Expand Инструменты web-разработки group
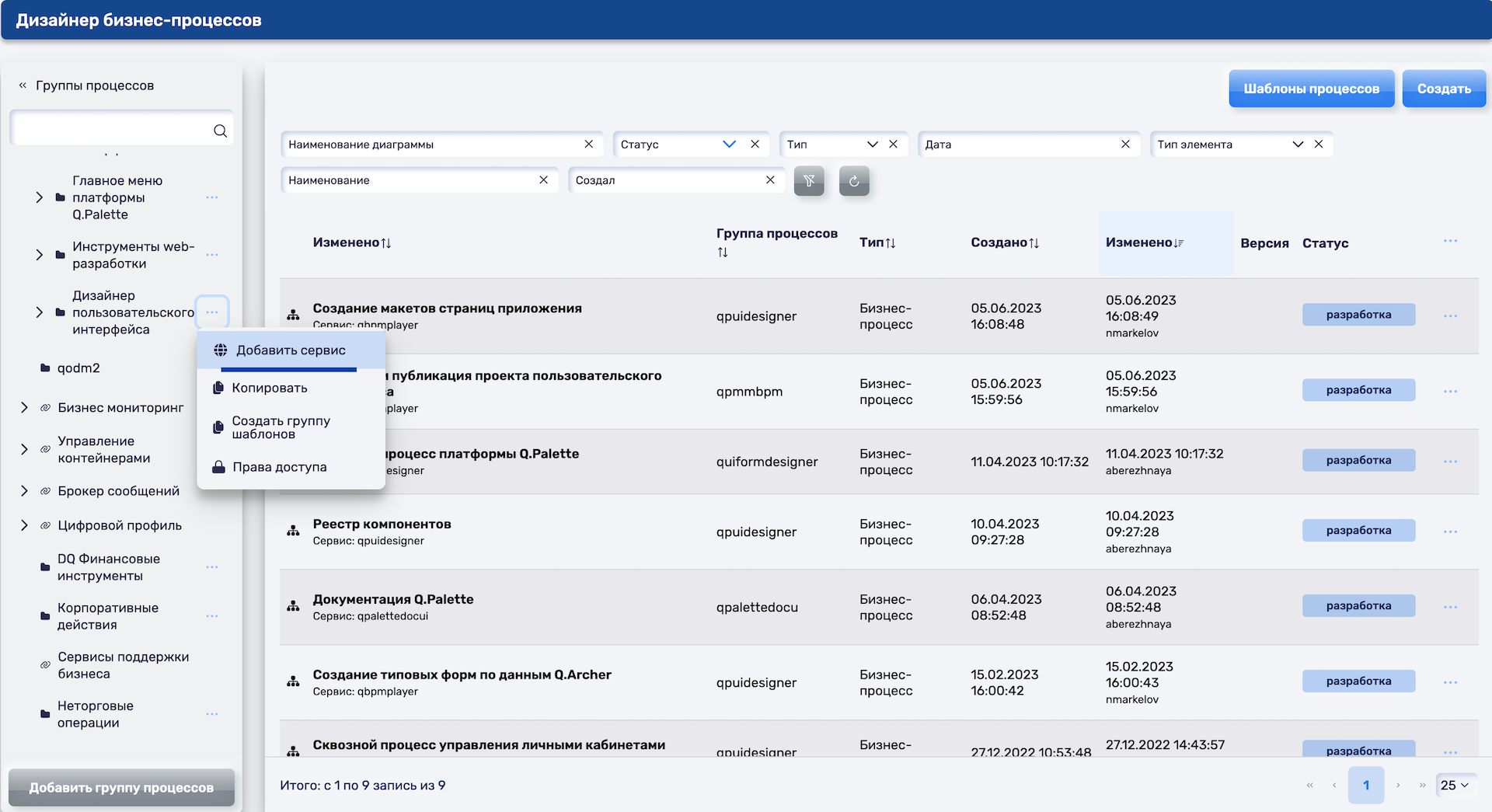Image resolution: width=1492 pixels, height=812 pixels. 39,255
